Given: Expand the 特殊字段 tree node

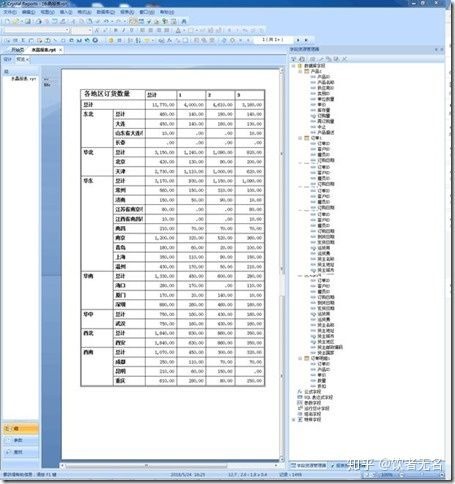Looking at the screenshot, I should (294, 419).
